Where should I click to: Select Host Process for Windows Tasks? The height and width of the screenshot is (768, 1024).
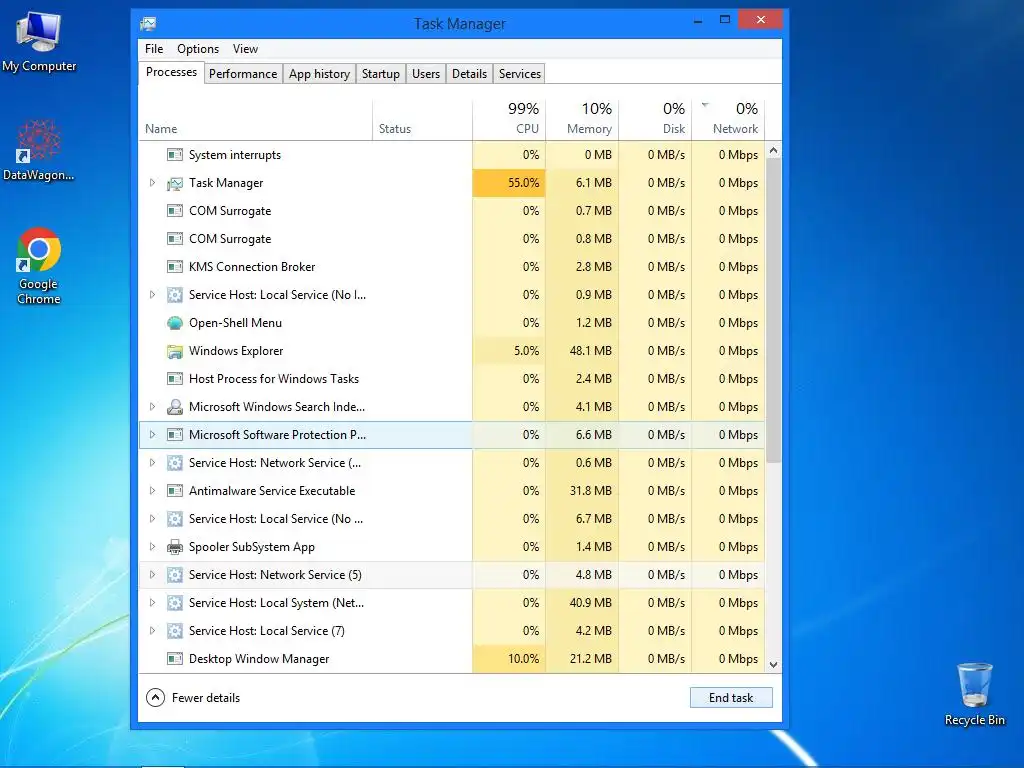(x=452, y=379)
